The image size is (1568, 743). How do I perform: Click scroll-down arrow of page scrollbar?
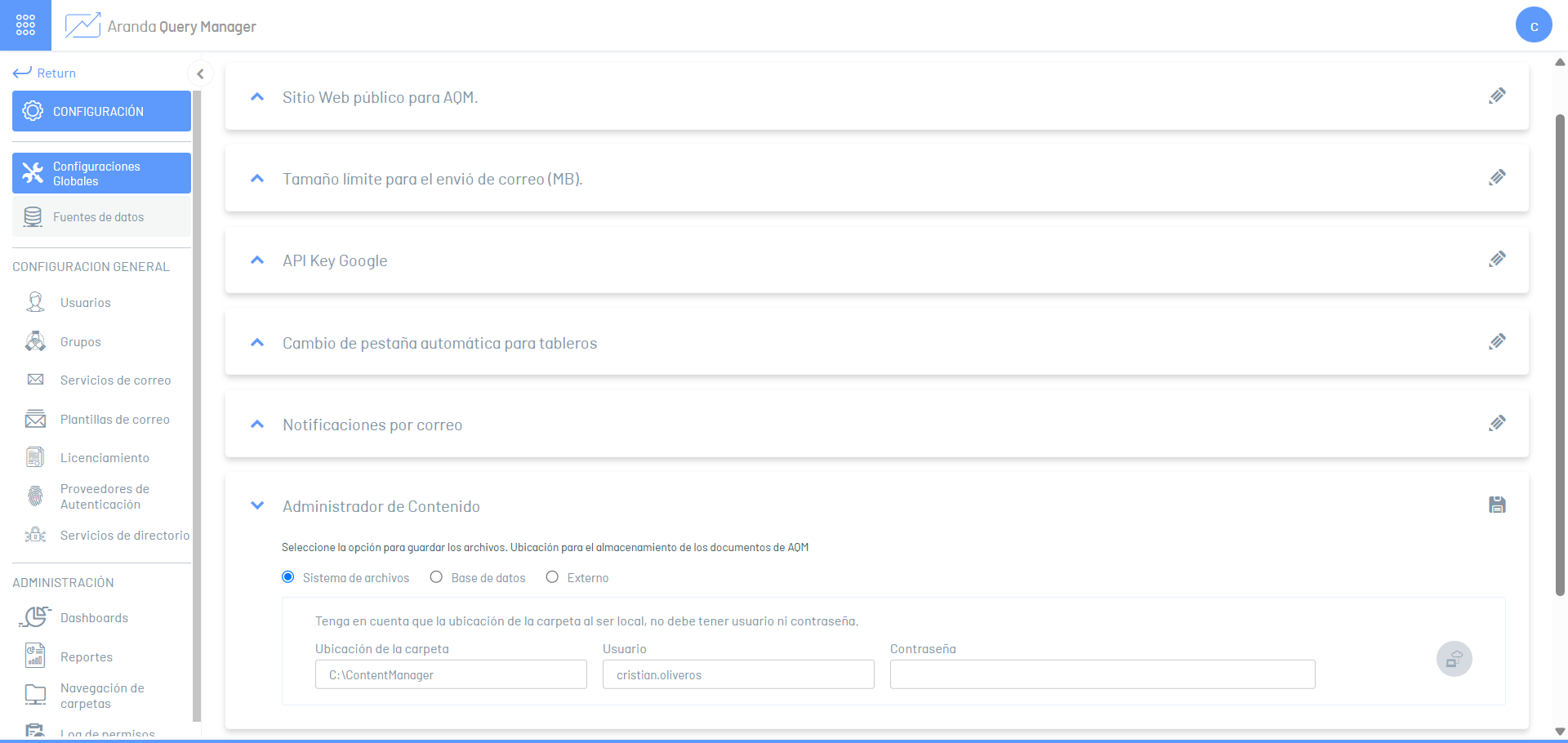click(1560, 732)
